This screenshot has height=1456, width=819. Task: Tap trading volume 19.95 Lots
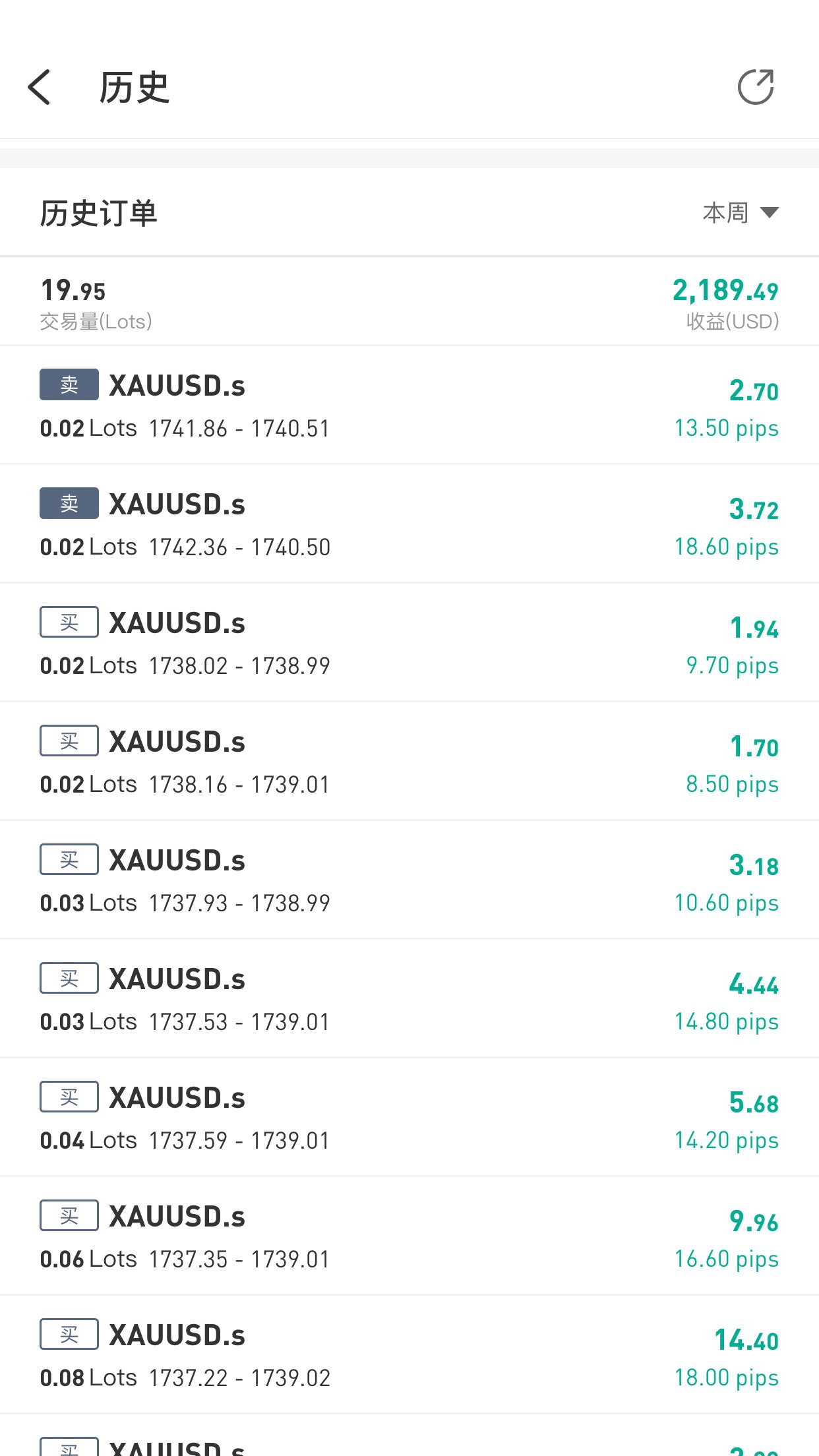click(x=96, y=303)
